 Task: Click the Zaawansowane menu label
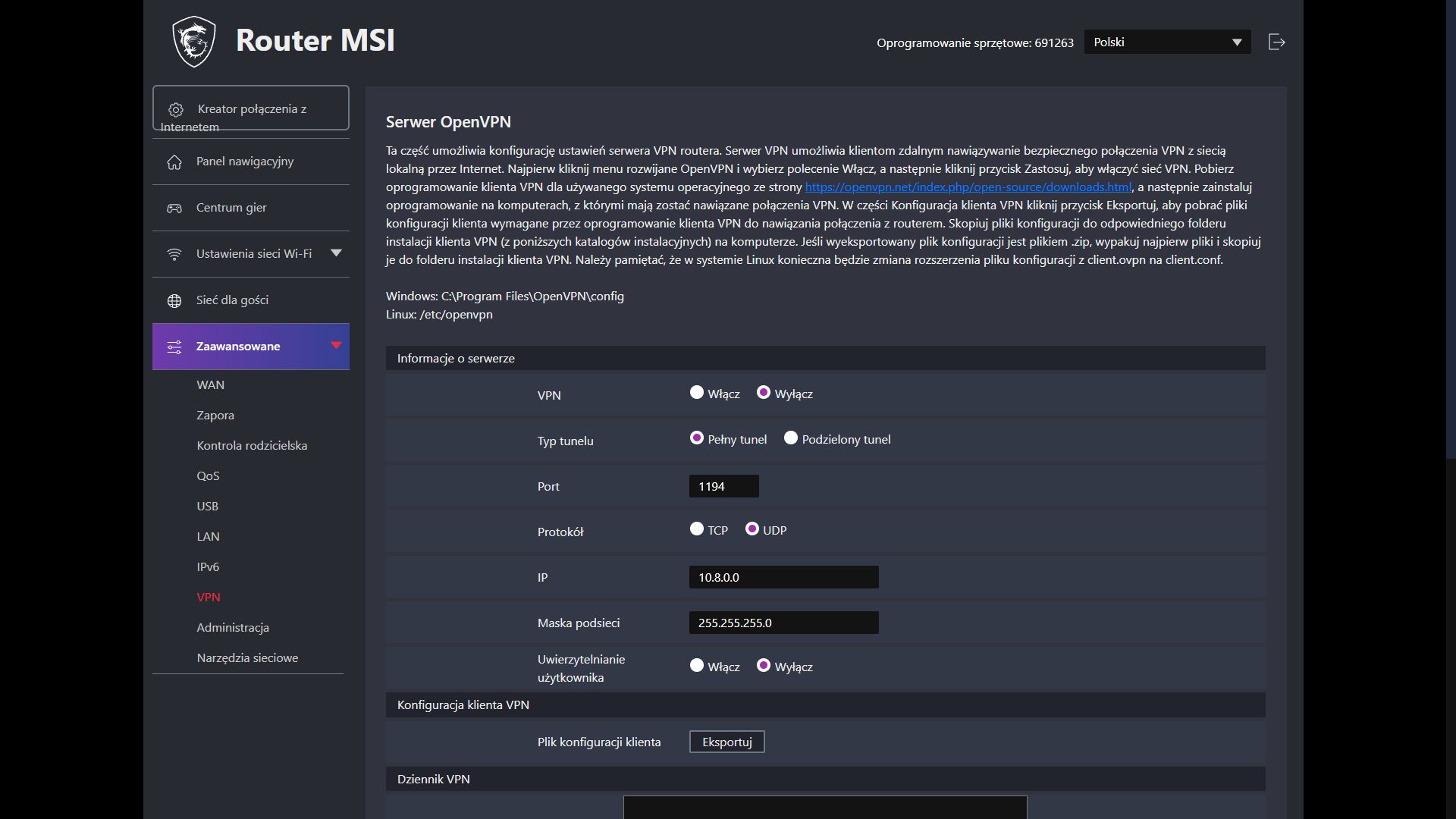(238, 347)
